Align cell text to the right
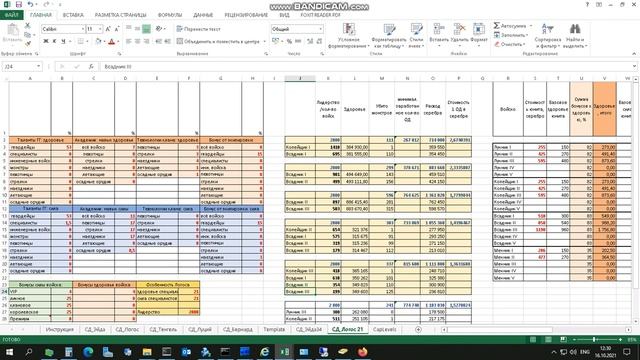The height and width of the screenshot is (360, 640). [x=147, y=41]
